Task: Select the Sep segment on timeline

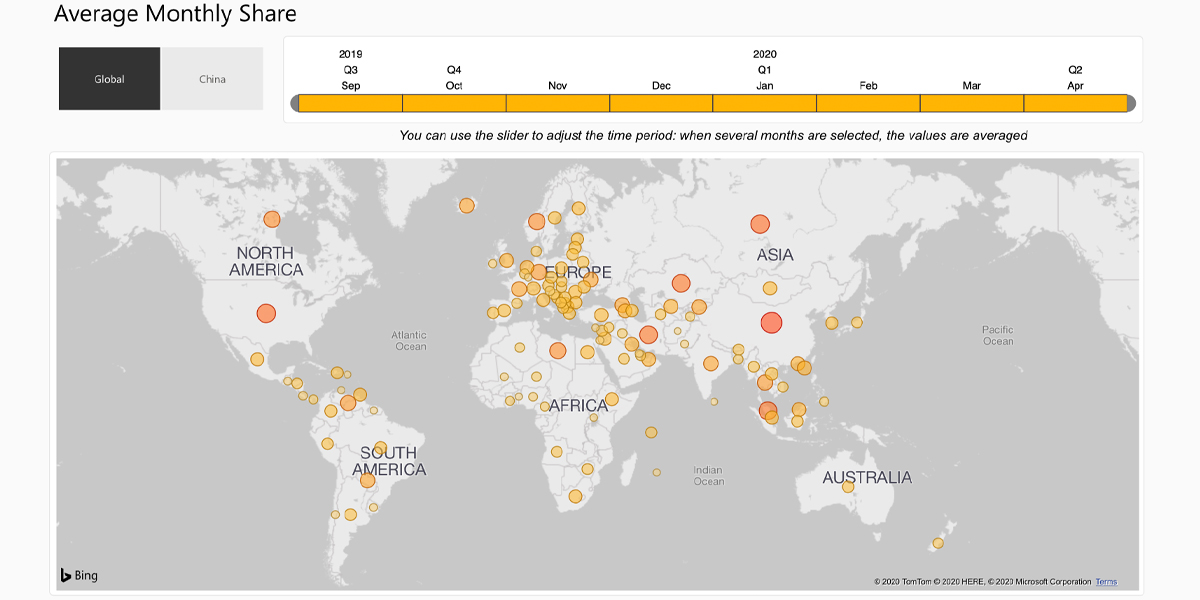Action: coord(350,103)
